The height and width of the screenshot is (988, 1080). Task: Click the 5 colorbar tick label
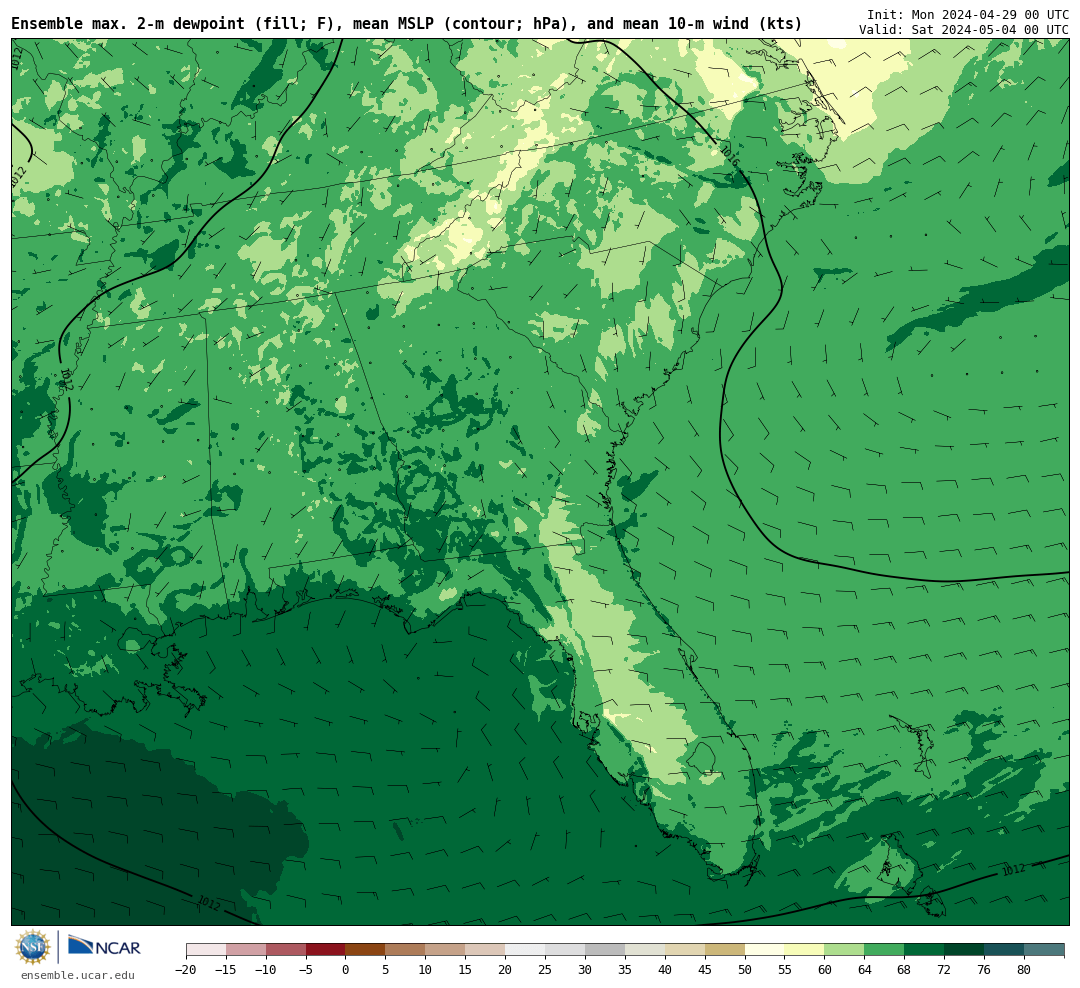(386, 970)
